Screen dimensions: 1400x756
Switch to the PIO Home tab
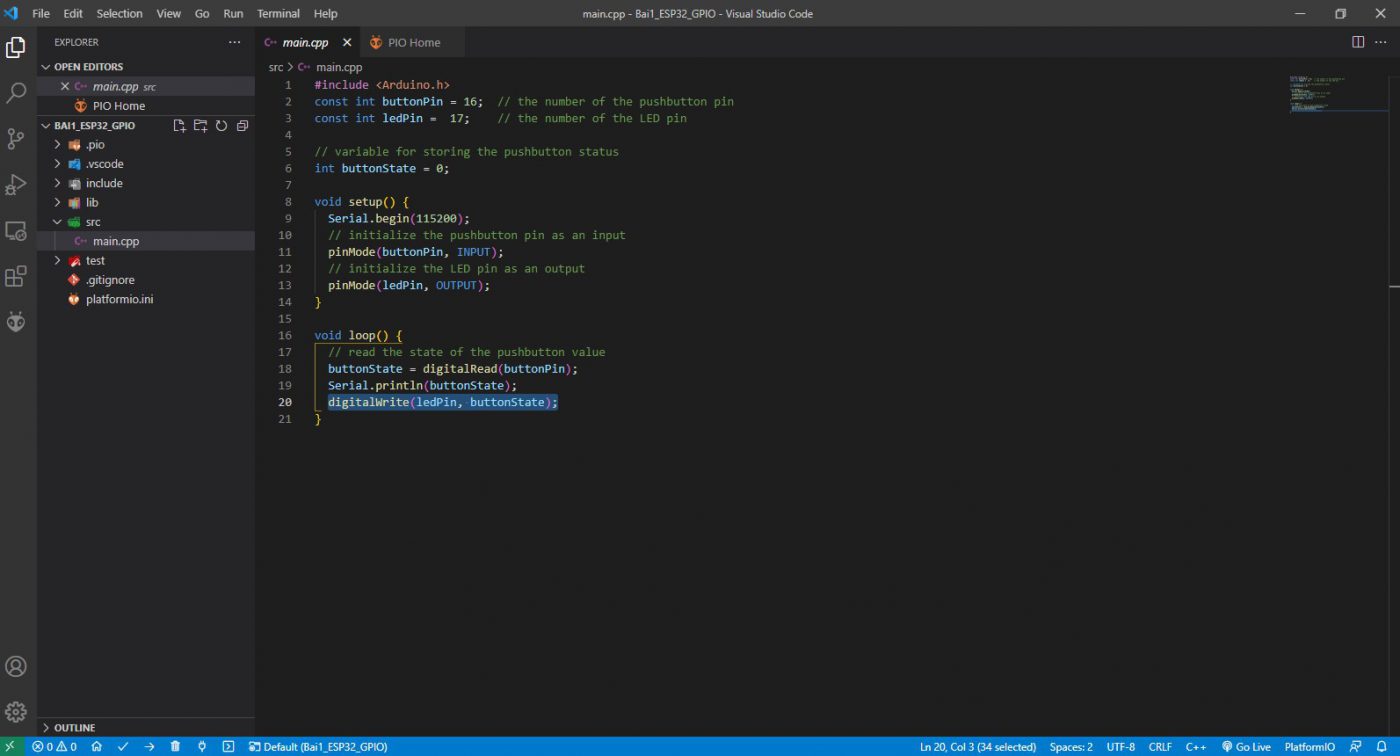coord(413,43)
